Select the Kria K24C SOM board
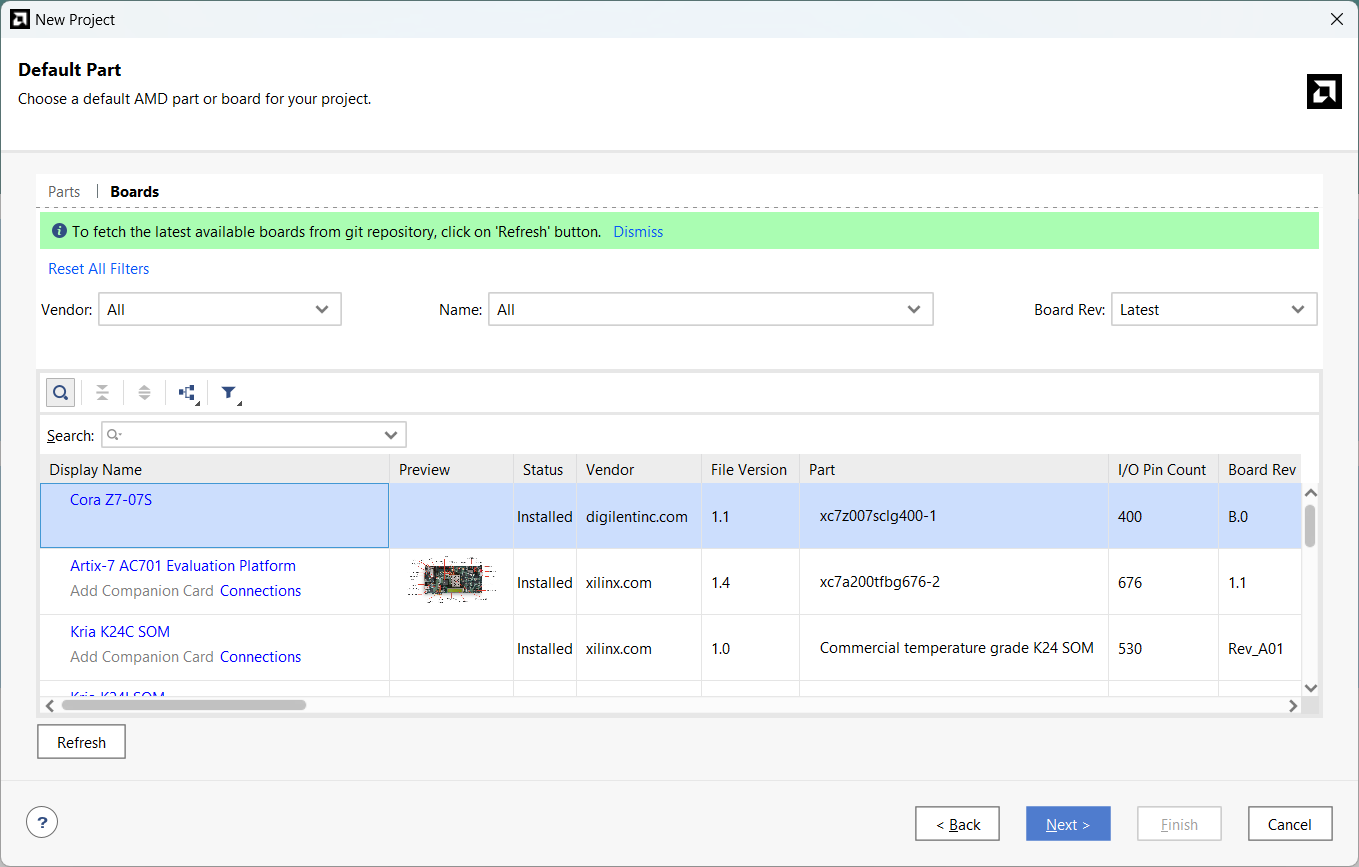The height and width of the screenshot is (867, 1359). 120,632
